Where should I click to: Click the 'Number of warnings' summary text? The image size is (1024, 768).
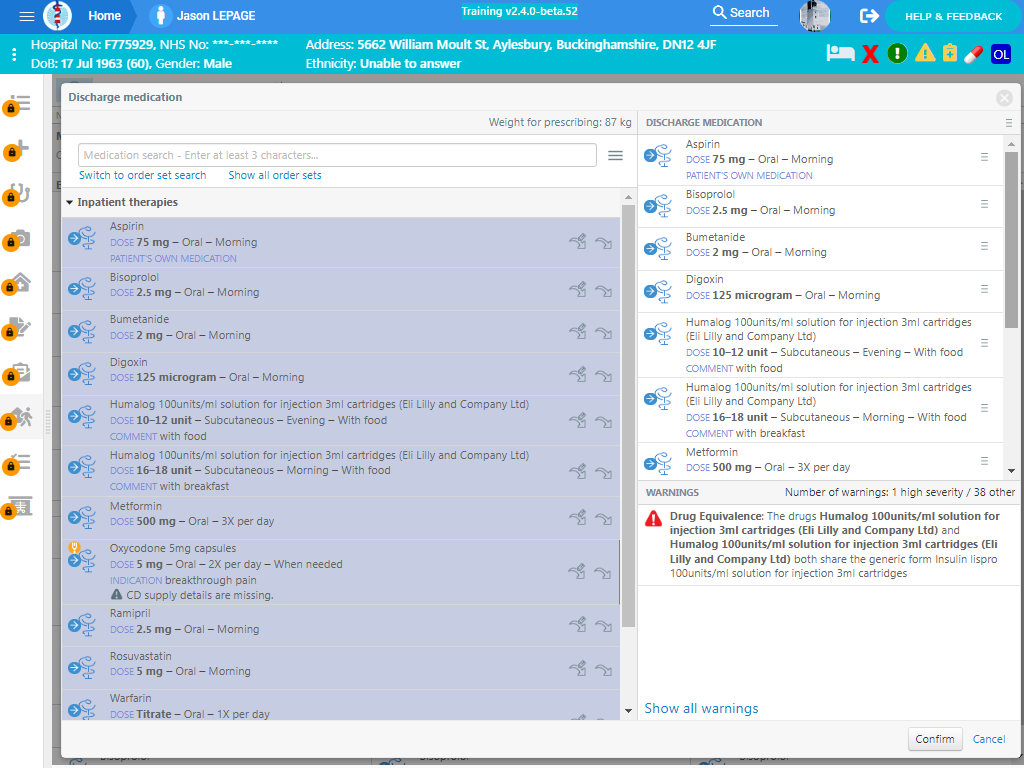[900, 492]
